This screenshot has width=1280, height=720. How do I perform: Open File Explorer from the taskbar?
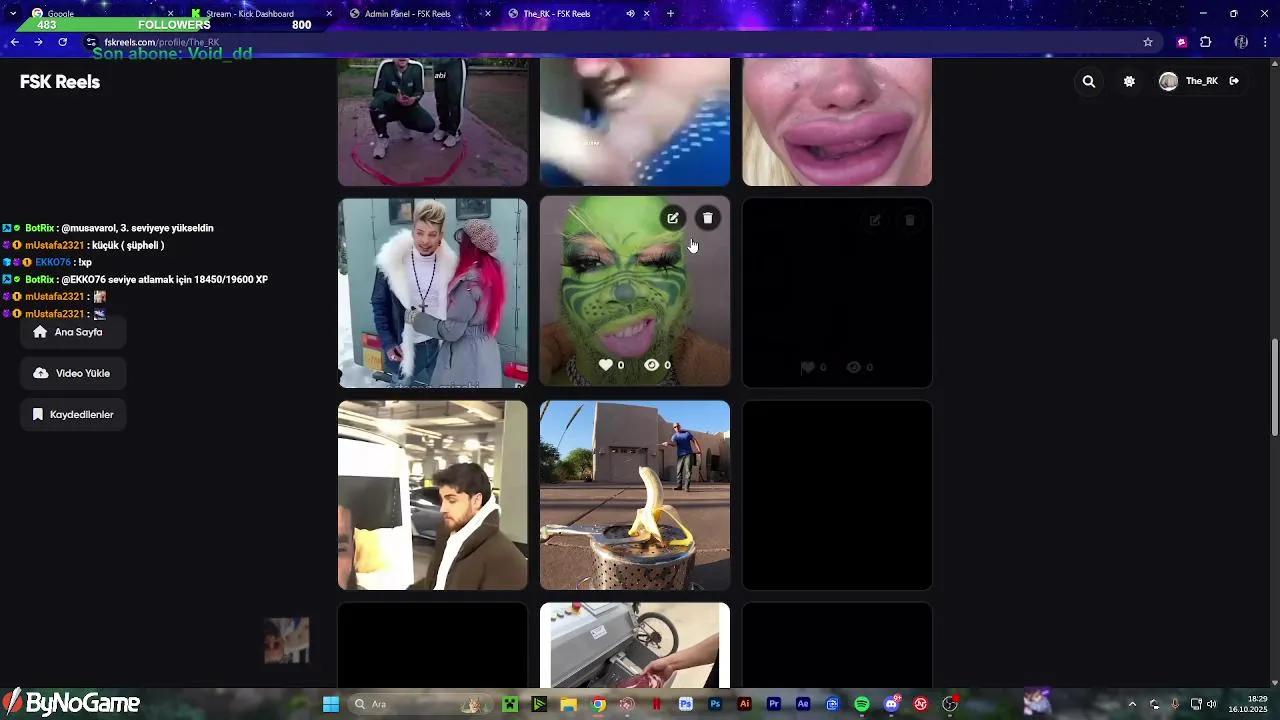coord(568,704)
